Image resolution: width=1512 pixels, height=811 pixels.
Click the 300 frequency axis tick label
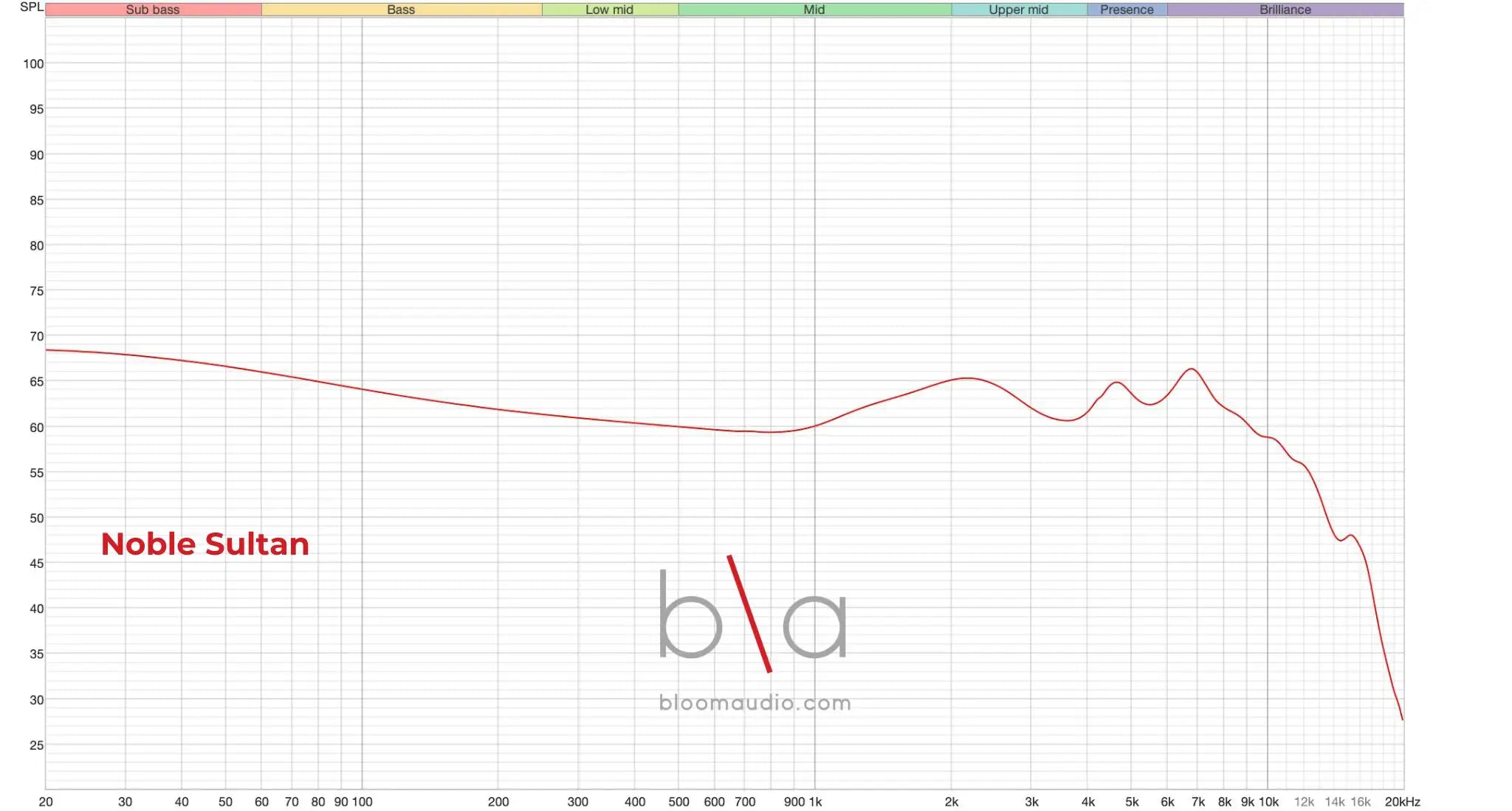(x=578, y=802)
